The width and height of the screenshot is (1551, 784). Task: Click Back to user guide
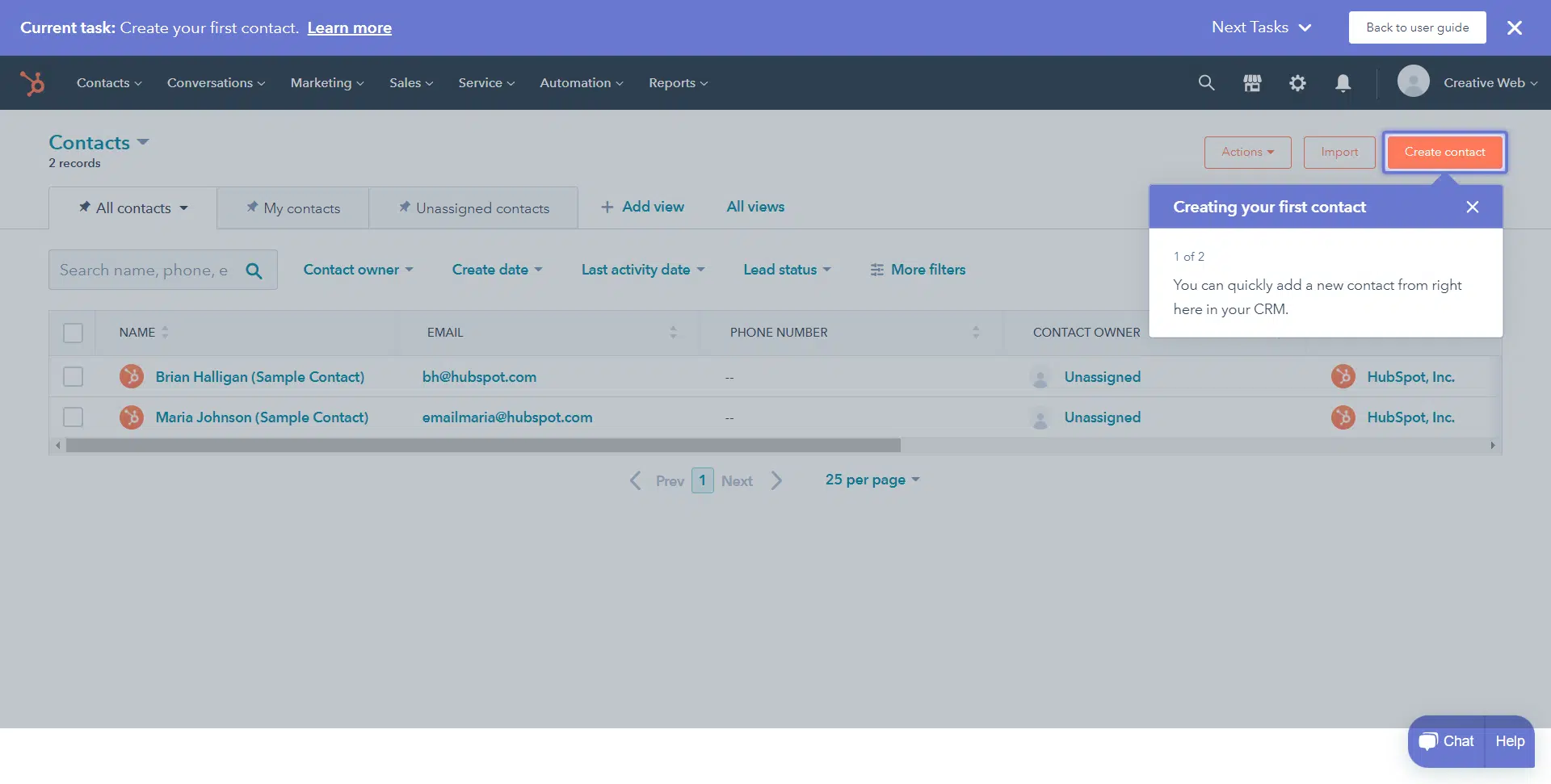pos(1417,27)
